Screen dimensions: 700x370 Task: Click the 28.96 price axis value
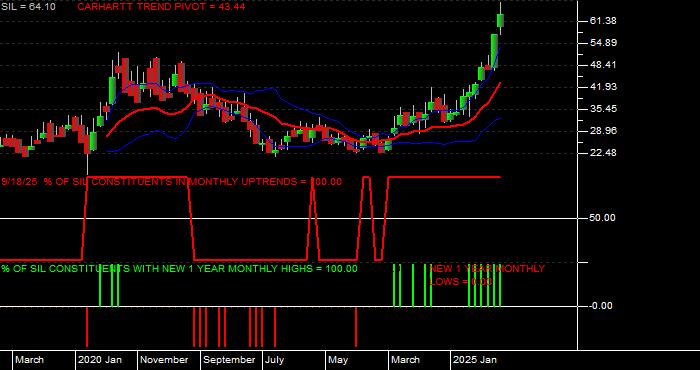(603, 130)
